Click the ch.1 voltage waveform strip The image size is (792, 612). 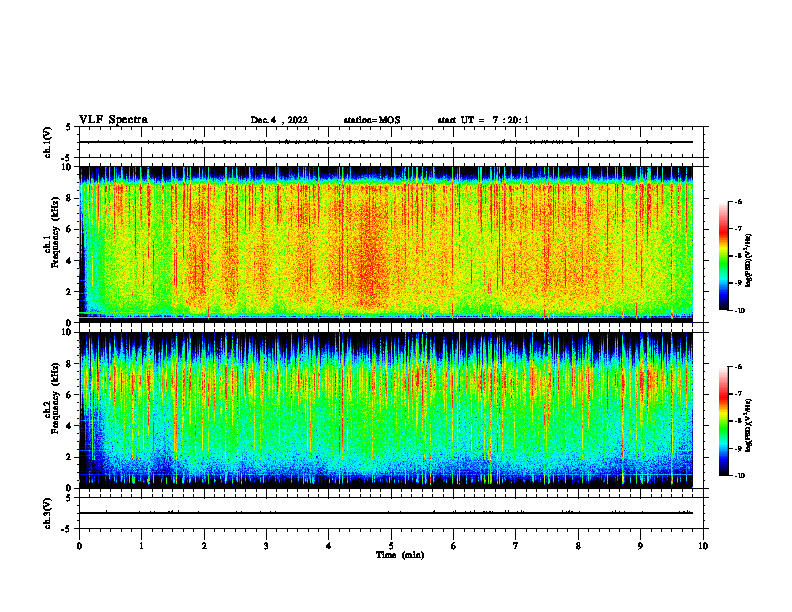tap(391, 142)
